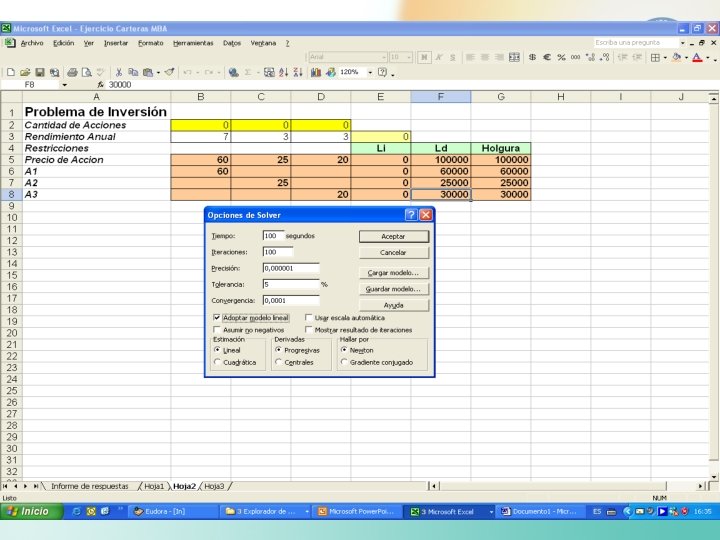Image resolution: width=720 pixels, height=540 pixels.
Task: Select the Cuadrática estimation radio button
Action: pos(217,362)
